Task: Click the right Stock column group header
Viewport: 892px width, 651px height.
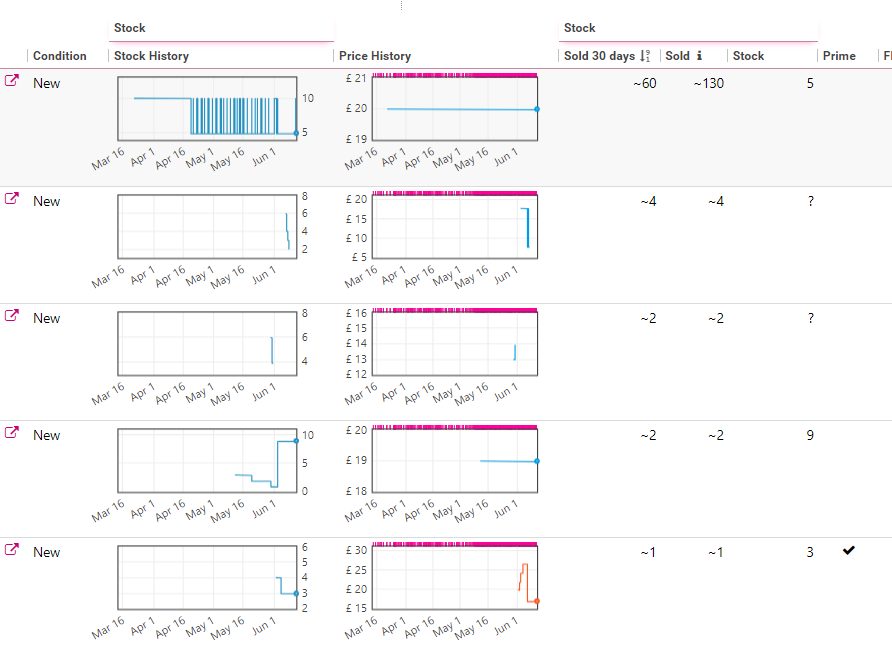Action: (580, 28)
